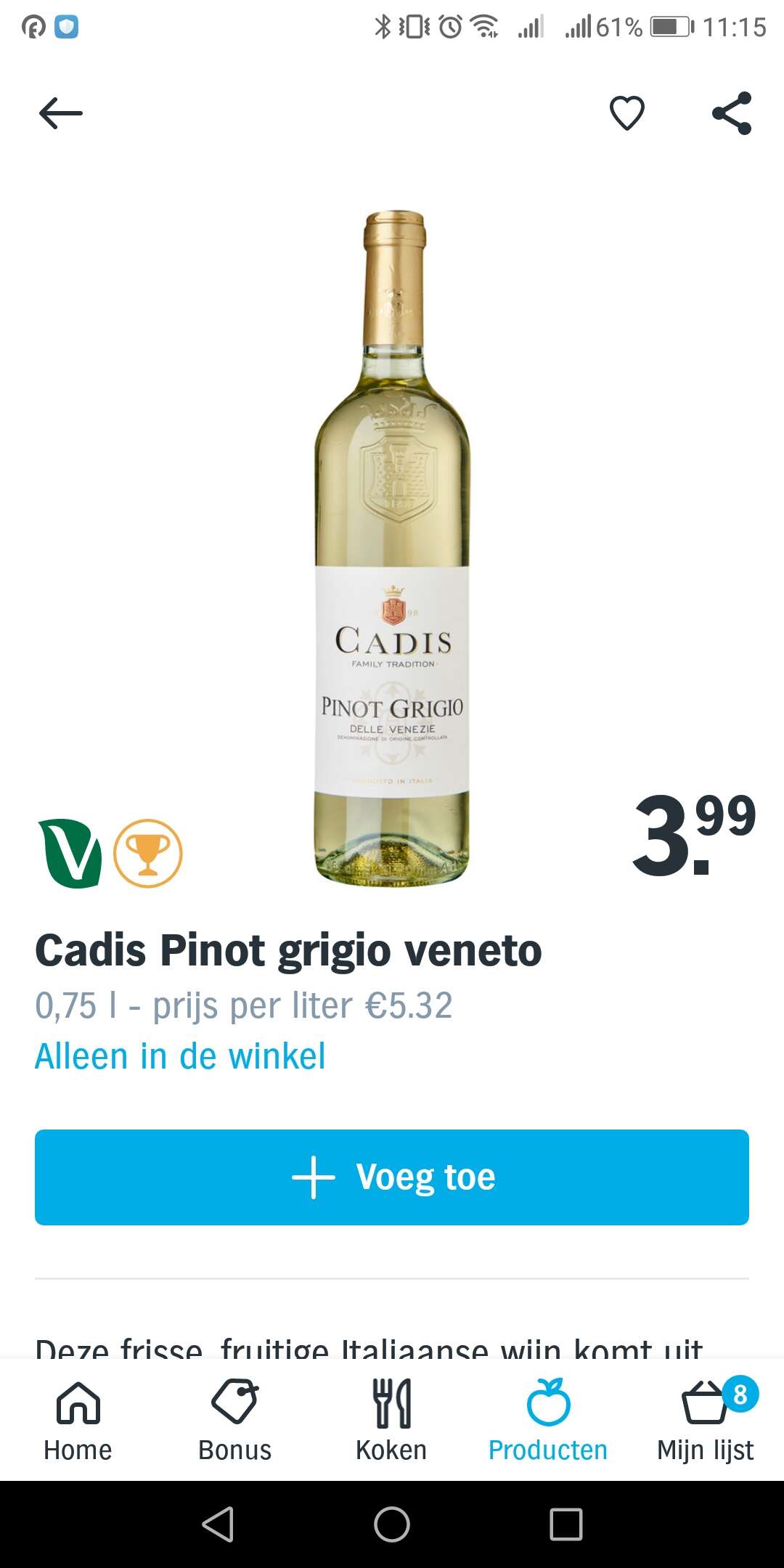
Task: Tap the Android home circle button
Action: coord(392,1524)
